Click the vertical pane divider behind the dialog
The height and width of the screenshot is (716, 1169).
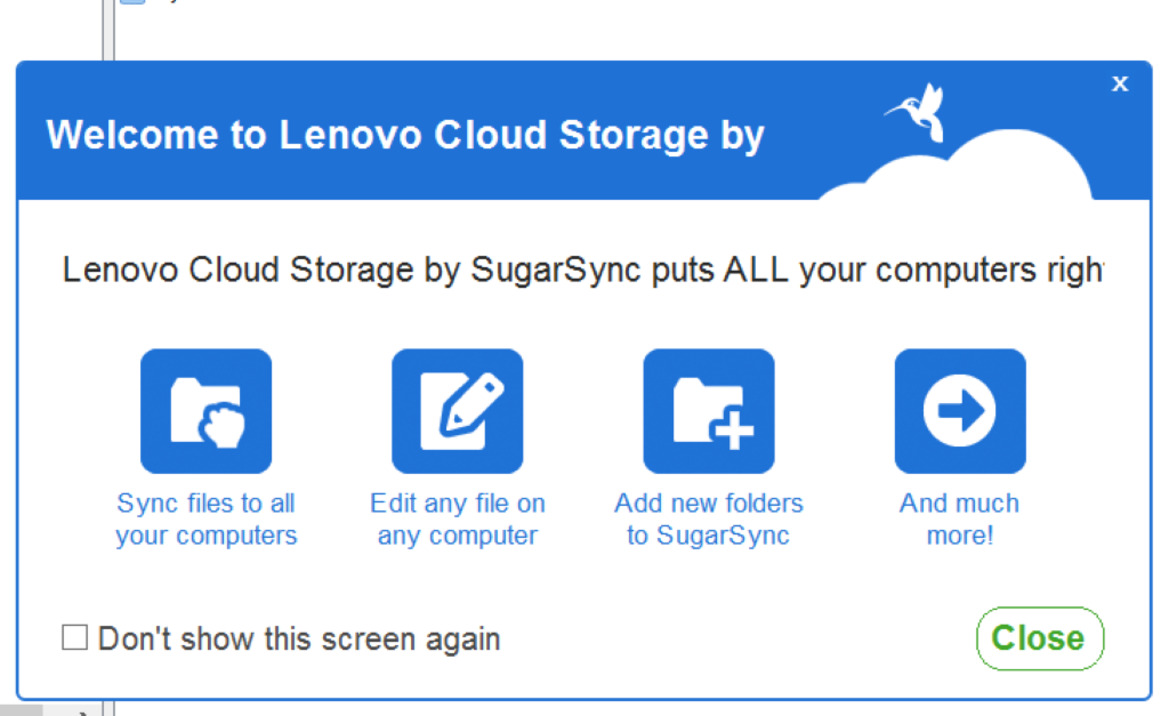click(108, 30)
